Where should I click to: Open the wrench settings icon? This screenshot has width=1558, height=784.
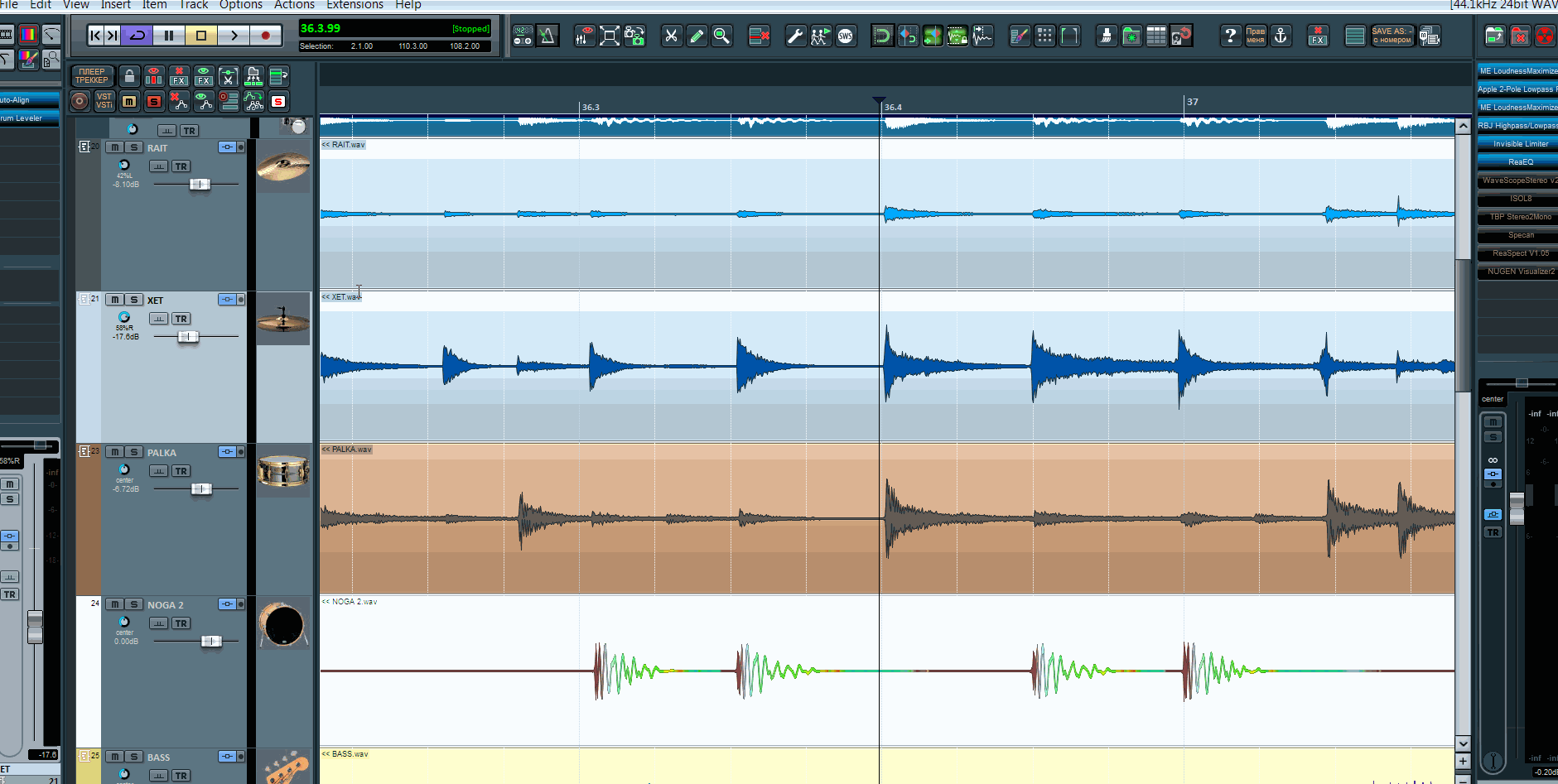click(795, 36)
